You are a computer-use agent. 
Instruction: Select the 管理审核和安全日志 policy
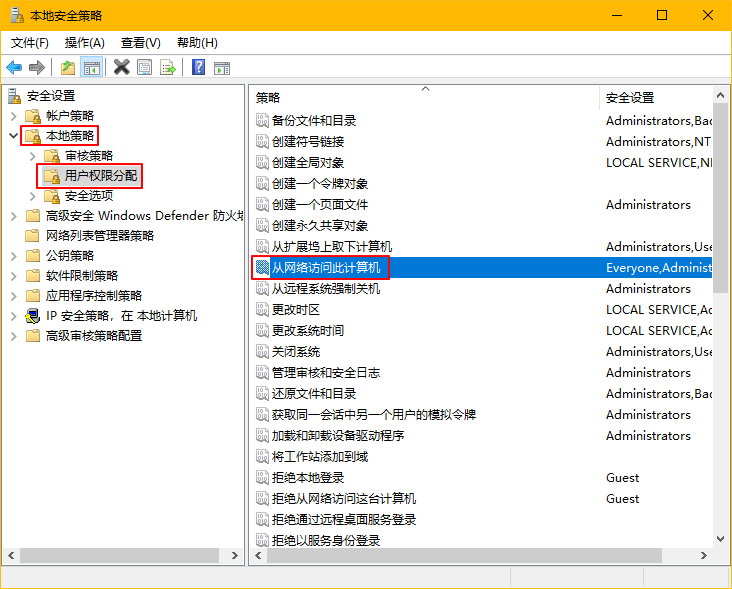(x=326, y=372)
